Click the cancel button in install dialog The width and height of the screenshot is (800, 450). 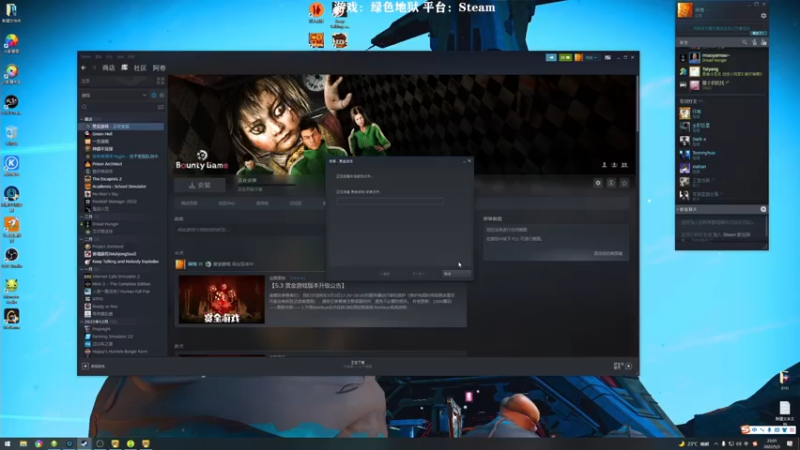click(456, 274)
